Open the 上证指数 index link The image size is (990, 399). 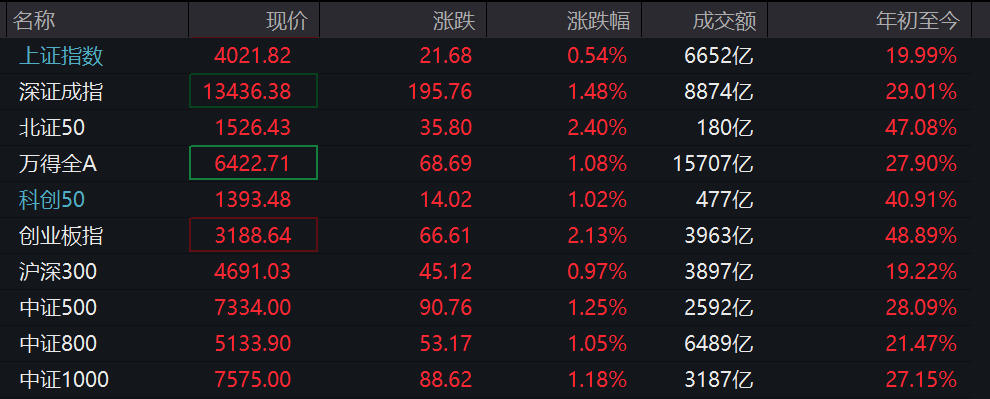pyautogui.click(x=61, y=56)
